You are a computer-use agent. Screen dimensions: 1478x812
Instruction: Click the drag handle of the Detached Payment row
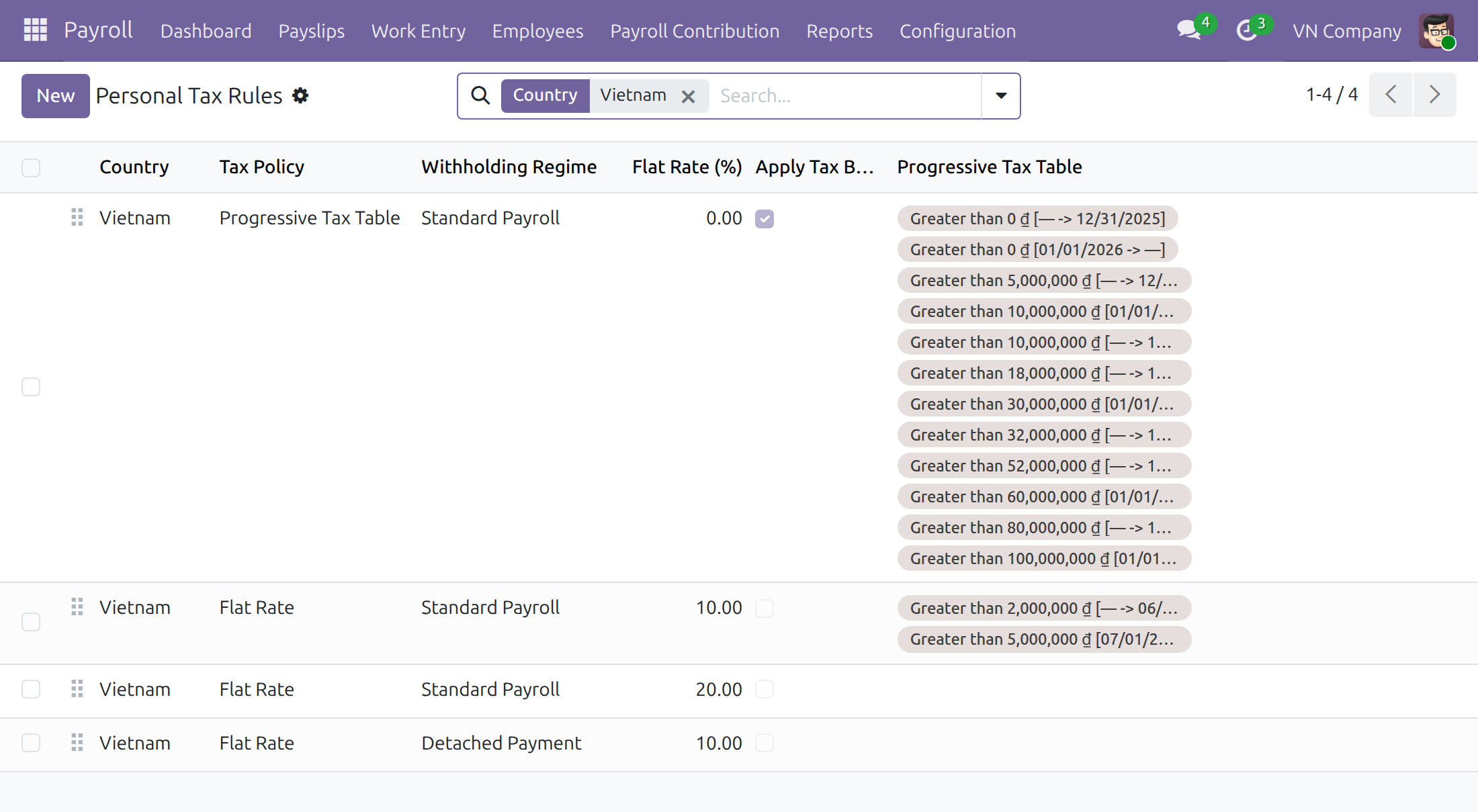(x=77, y=742)
